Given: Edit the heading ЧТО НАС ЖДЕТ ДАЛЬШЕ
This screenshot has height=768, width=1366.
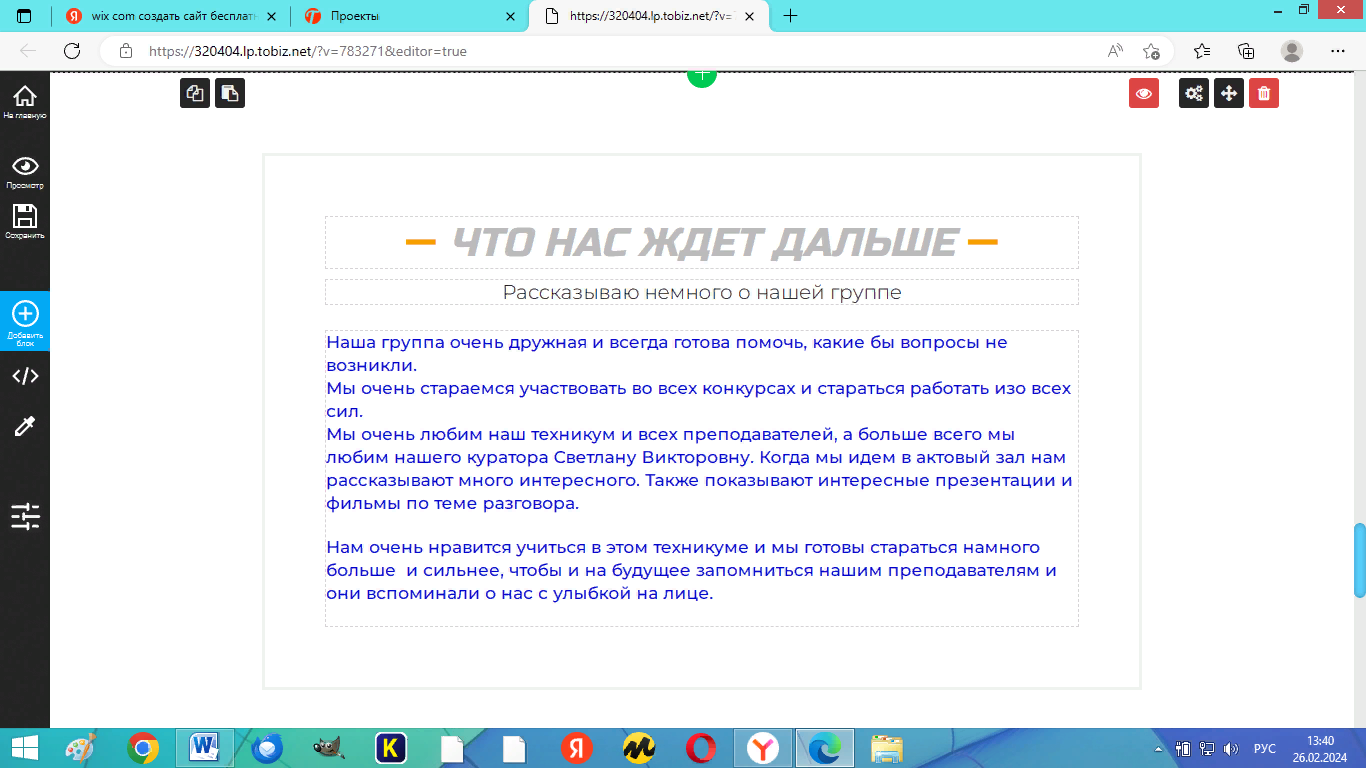Looking at the screenshot, I should tap(702, 243).
